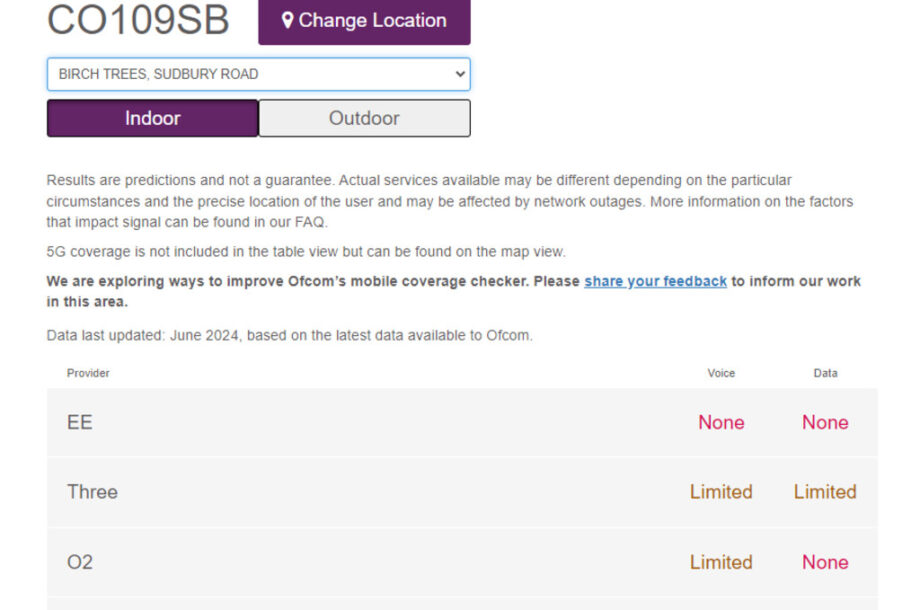Open the BIRCH TREES, SUDBURY ROAD address dropdown
This screenshot has width=920, height=610.
pos(258,74)
